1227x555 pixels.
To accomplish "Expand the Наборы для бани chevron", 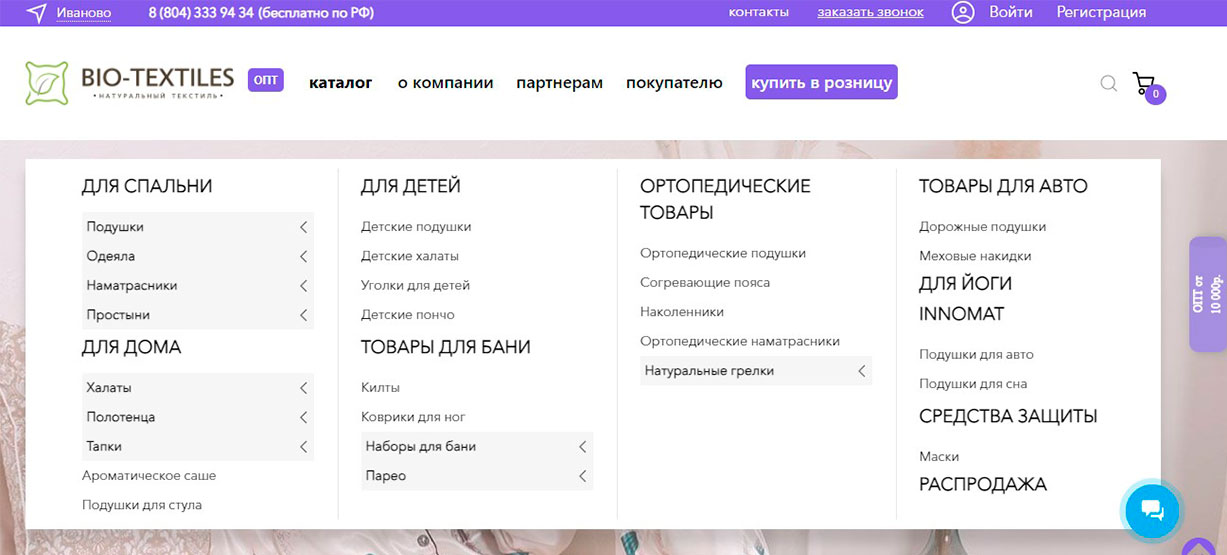I will (582, 447).
